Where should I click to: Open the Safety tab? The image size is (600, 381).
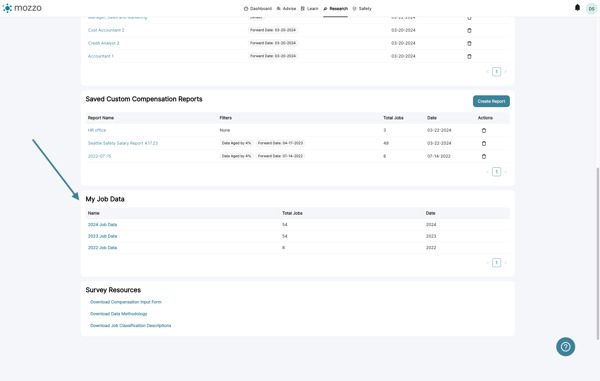point(362,8)
